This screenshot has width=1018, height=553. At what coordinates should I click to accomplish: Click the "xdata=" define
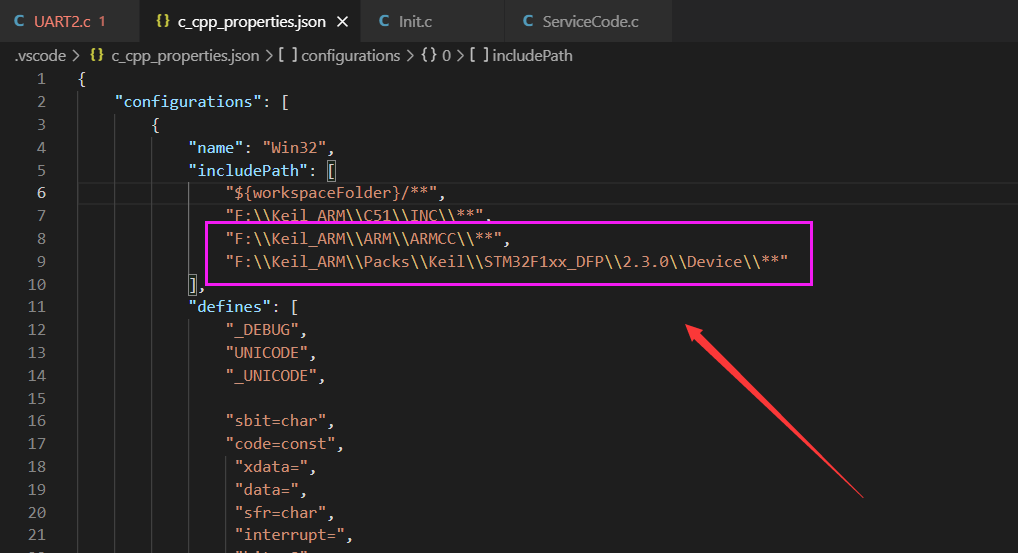tap(271, 467)
